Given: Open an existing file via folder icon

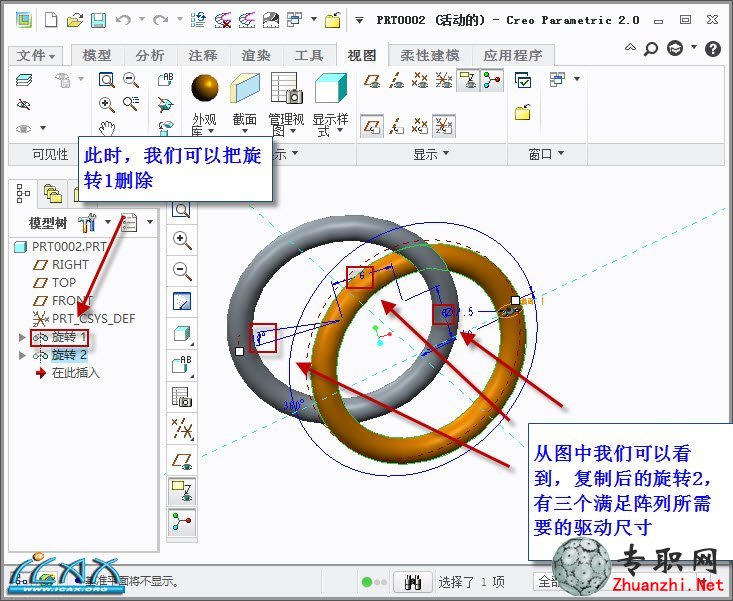Looking at the screenshot, I should [x=74, y=20].
